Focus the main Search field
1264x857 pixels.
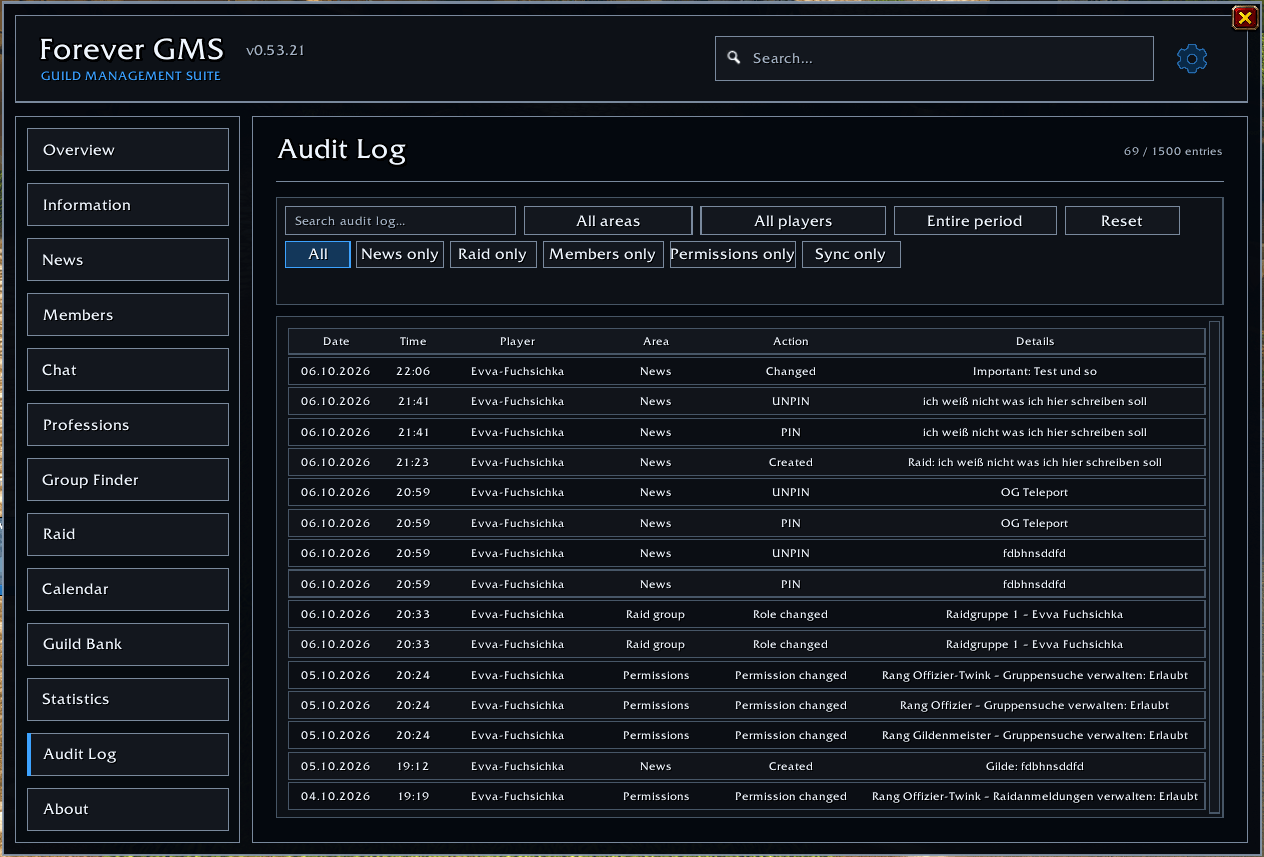click(934, 58)
